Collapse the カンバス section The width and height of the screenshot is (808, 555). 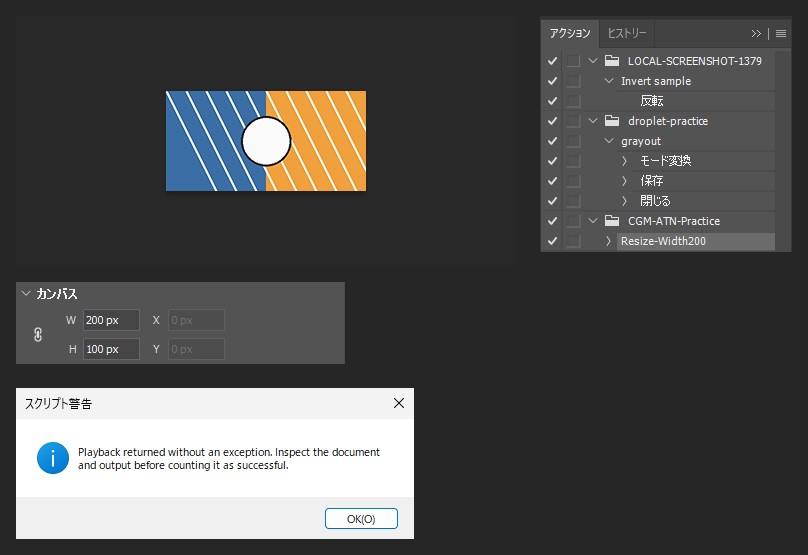[x=26, y=294]
